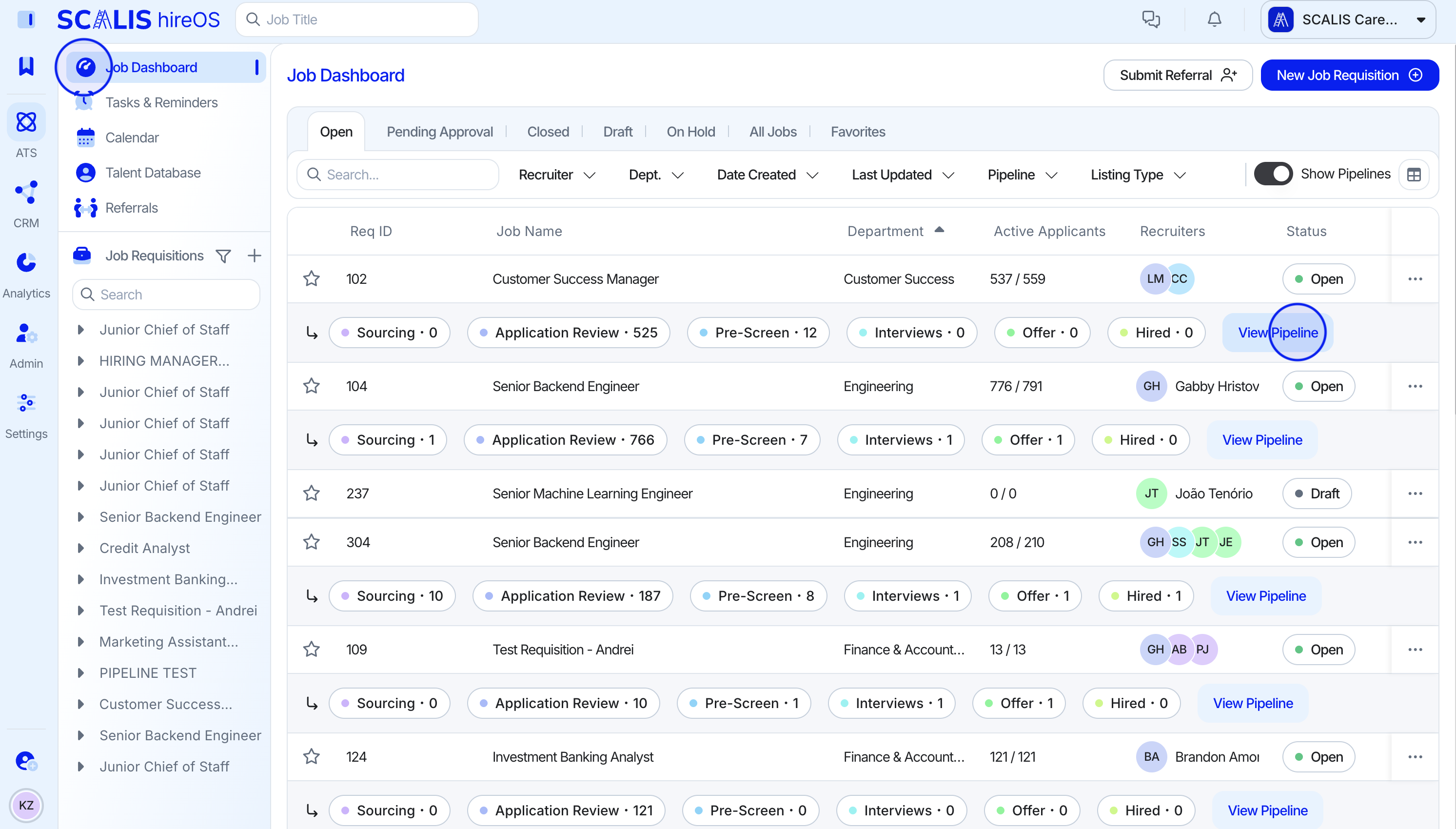Screen dimensions: 1456x829
Task: Open the Recruiter filter dropdown
Action: 556,175
